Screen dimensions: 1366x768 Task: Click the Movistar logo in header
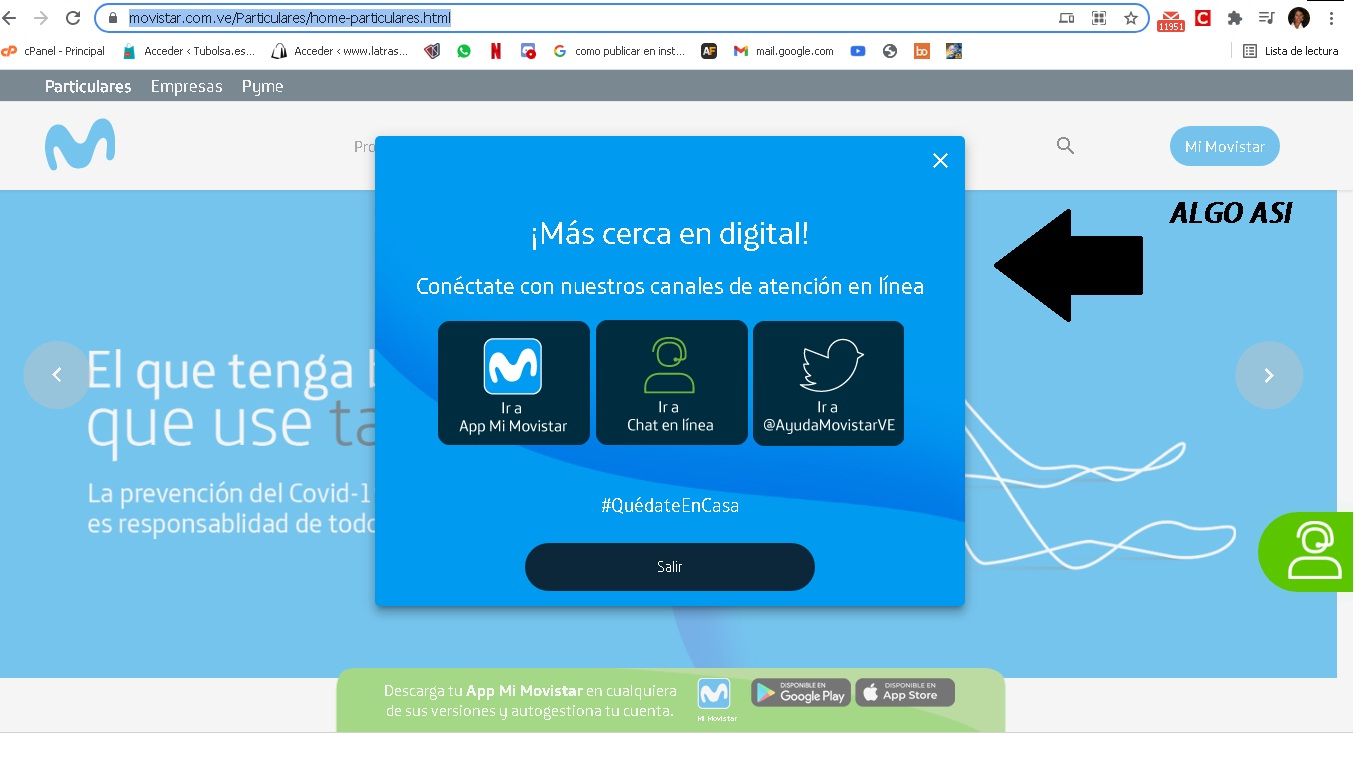(x=80, y=144)
